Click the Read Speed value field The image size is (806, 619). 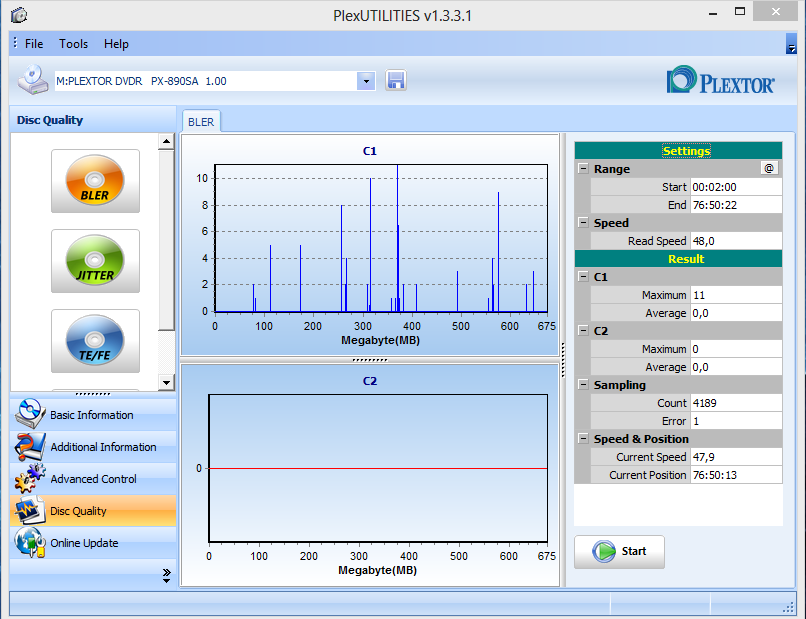736,241
